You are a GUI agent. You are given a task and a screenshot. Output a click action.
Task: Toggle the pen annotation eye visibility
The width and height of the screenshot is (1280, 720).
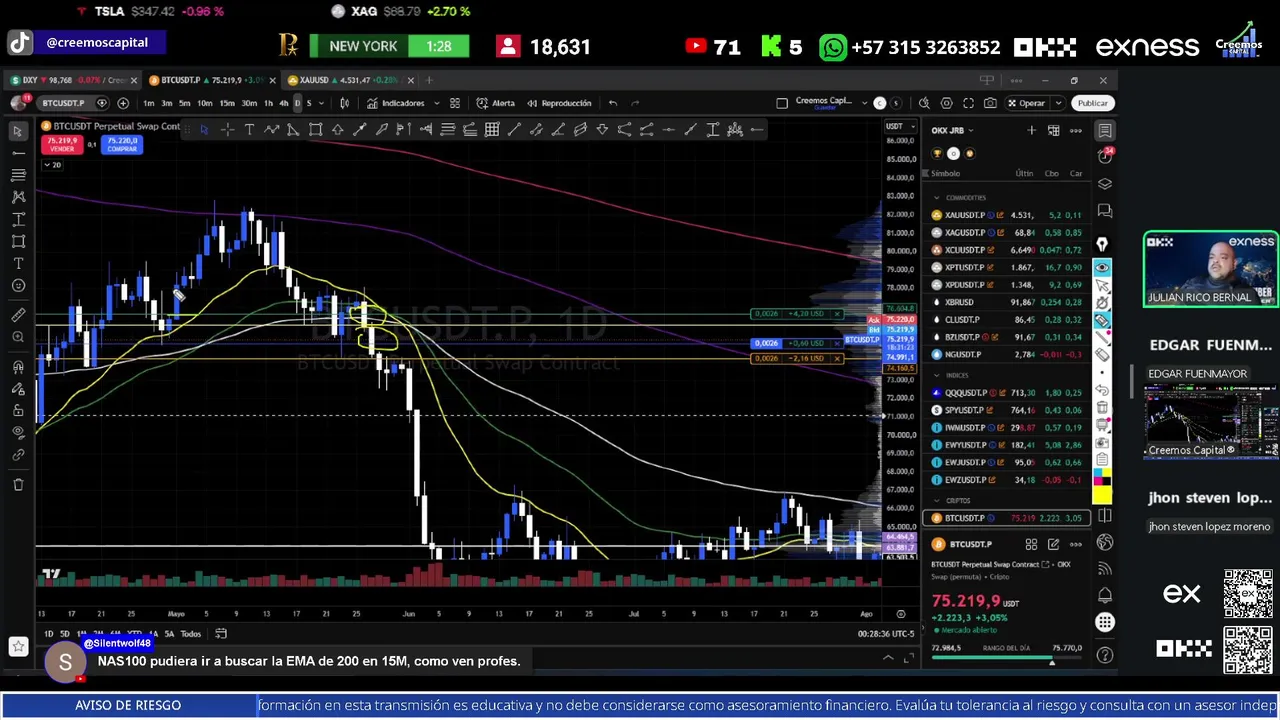pyautogui.click(x=1102, y=267)
